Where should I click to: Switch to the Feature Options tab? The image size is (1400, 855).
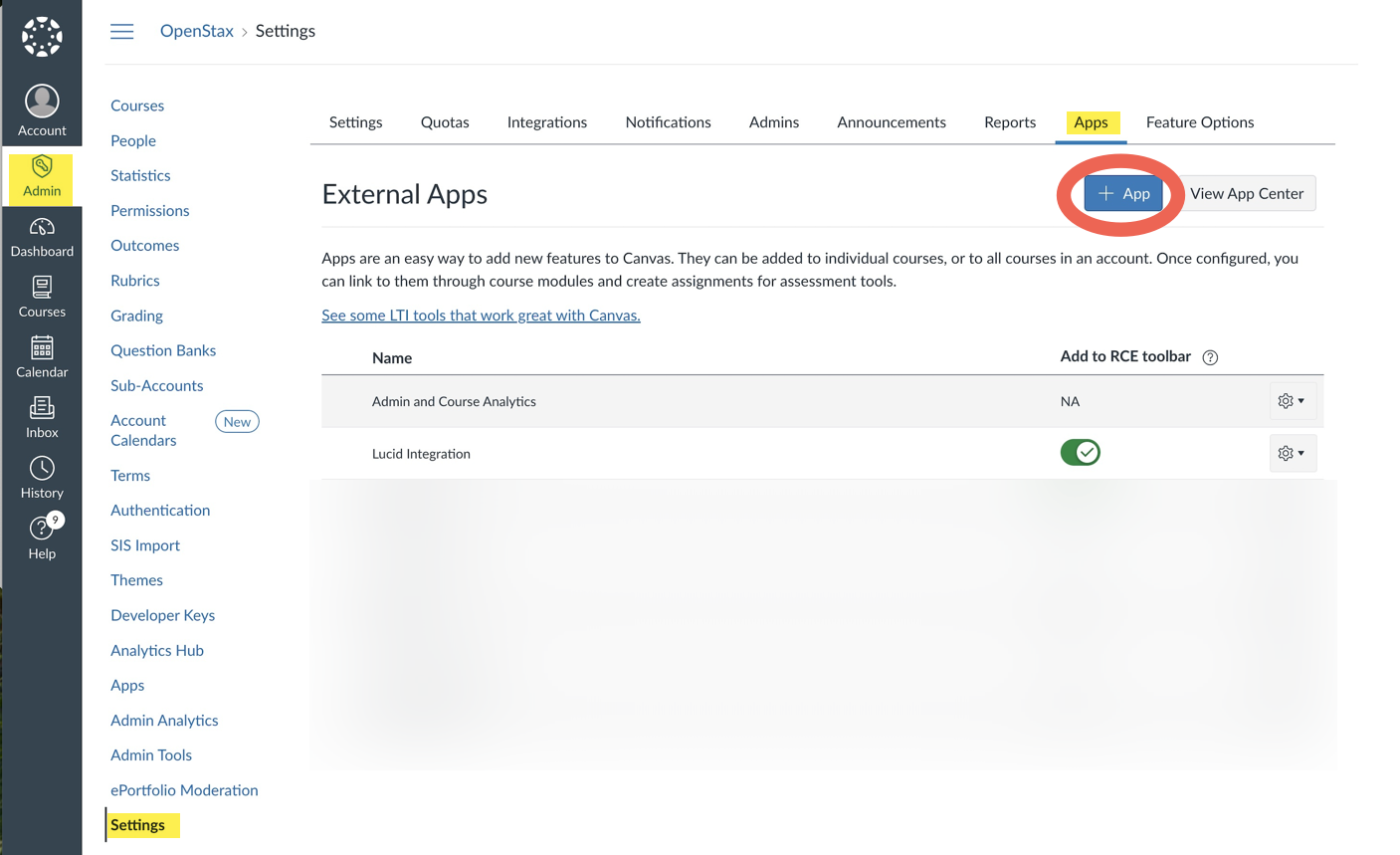tap(1200, 121)
